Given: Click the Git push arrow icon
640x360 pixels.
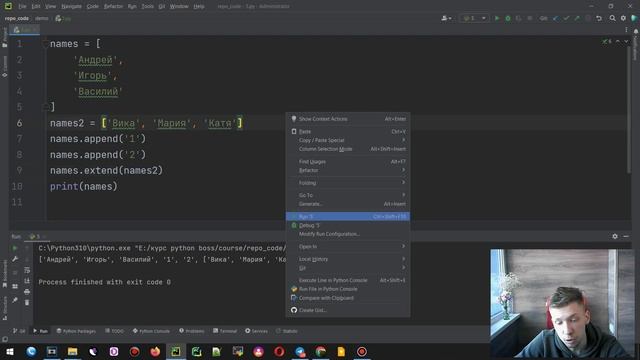Looking at the screenshot, I should click(577, 18).
